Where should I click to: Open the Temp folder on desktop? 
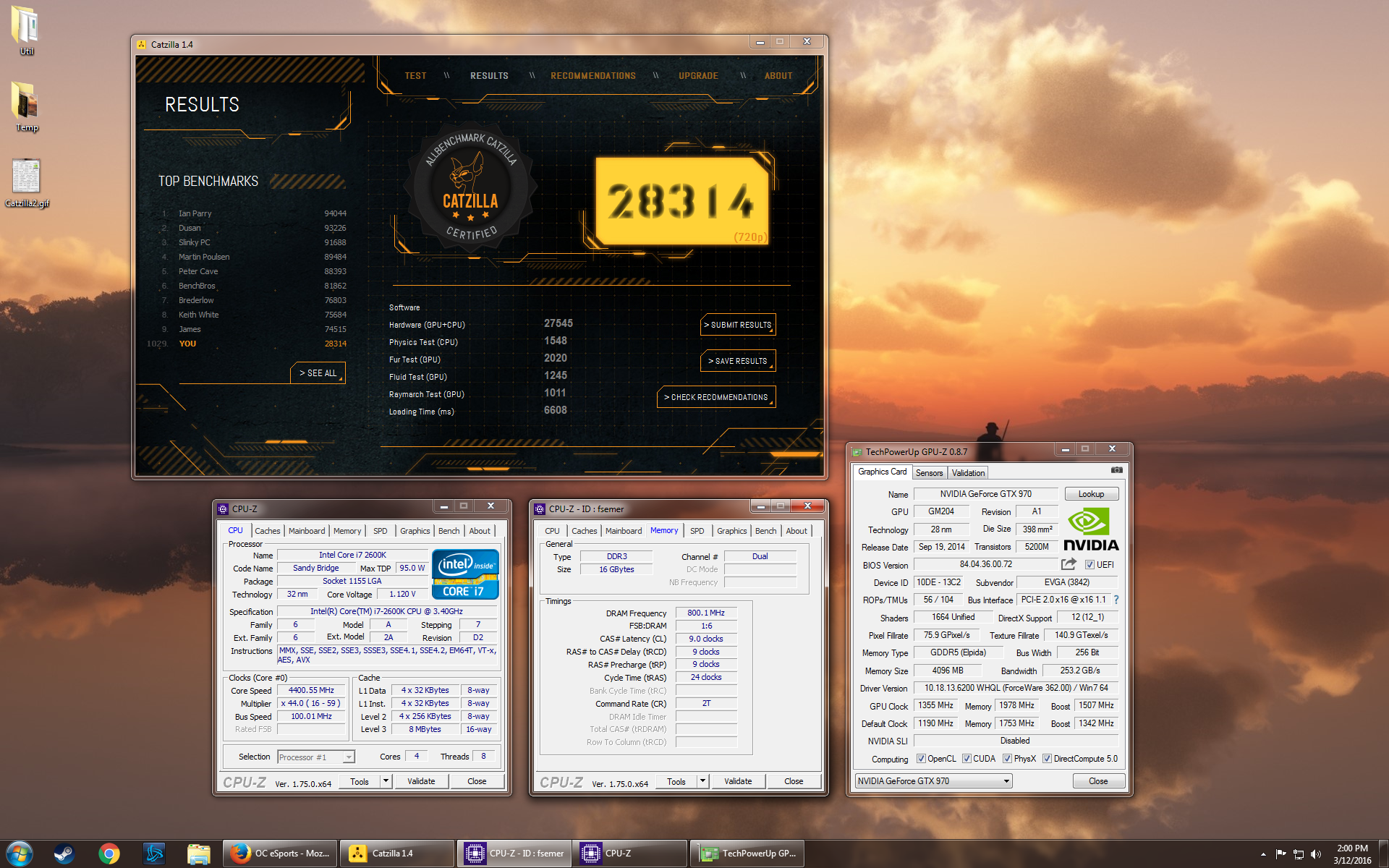[26, 106]
